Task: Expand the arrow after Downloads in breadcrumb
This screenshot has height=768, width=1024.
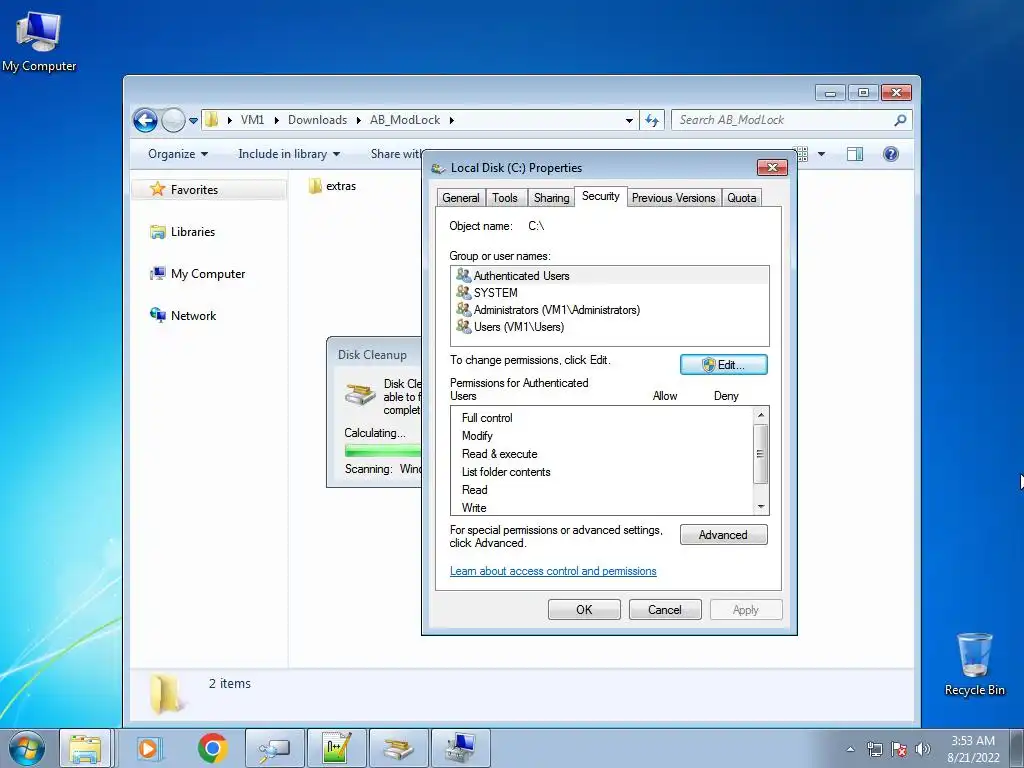Action: click(359, 120)
